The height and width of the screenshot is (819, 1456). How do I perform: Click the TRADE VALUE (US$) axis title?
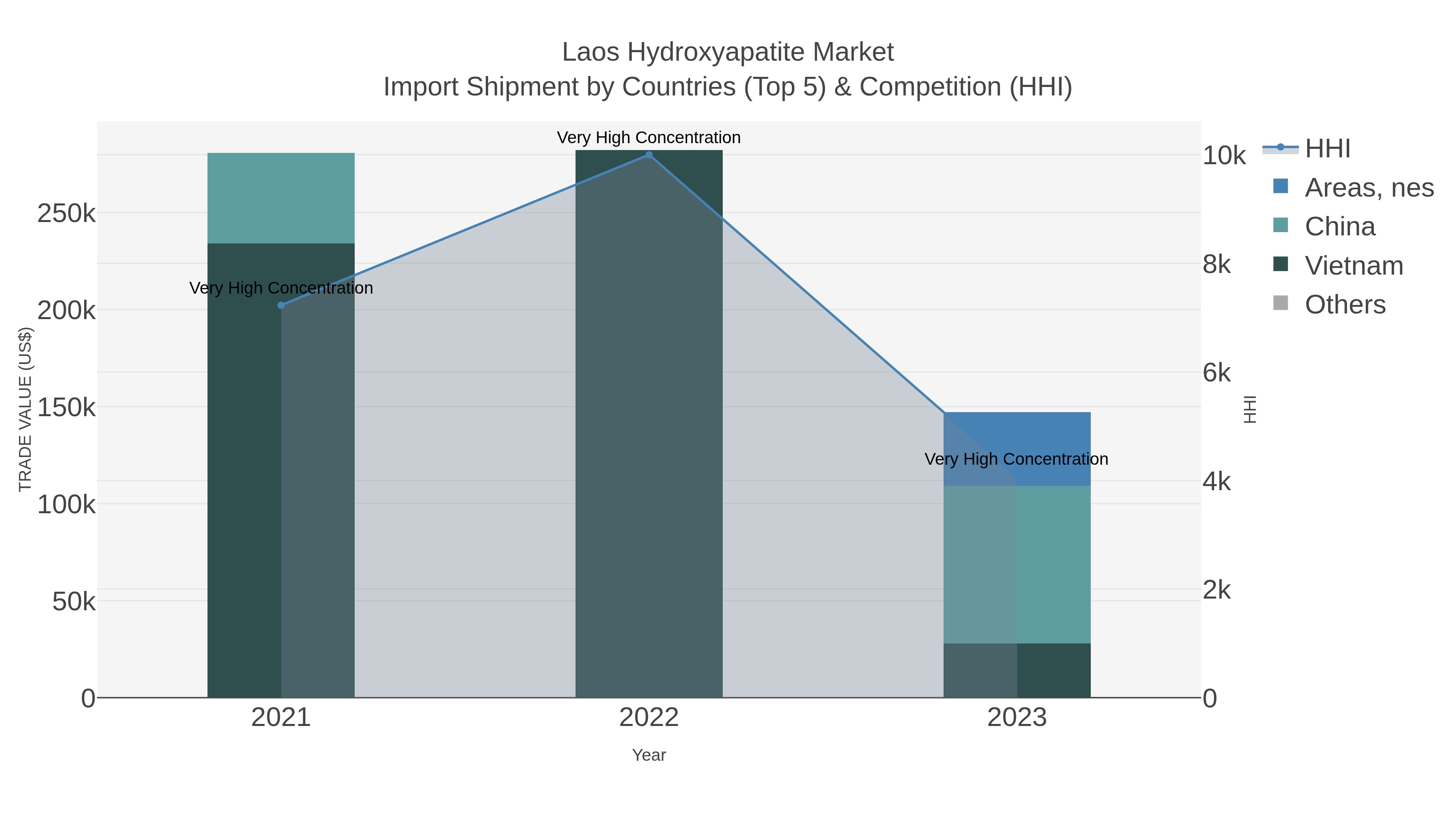25,409
